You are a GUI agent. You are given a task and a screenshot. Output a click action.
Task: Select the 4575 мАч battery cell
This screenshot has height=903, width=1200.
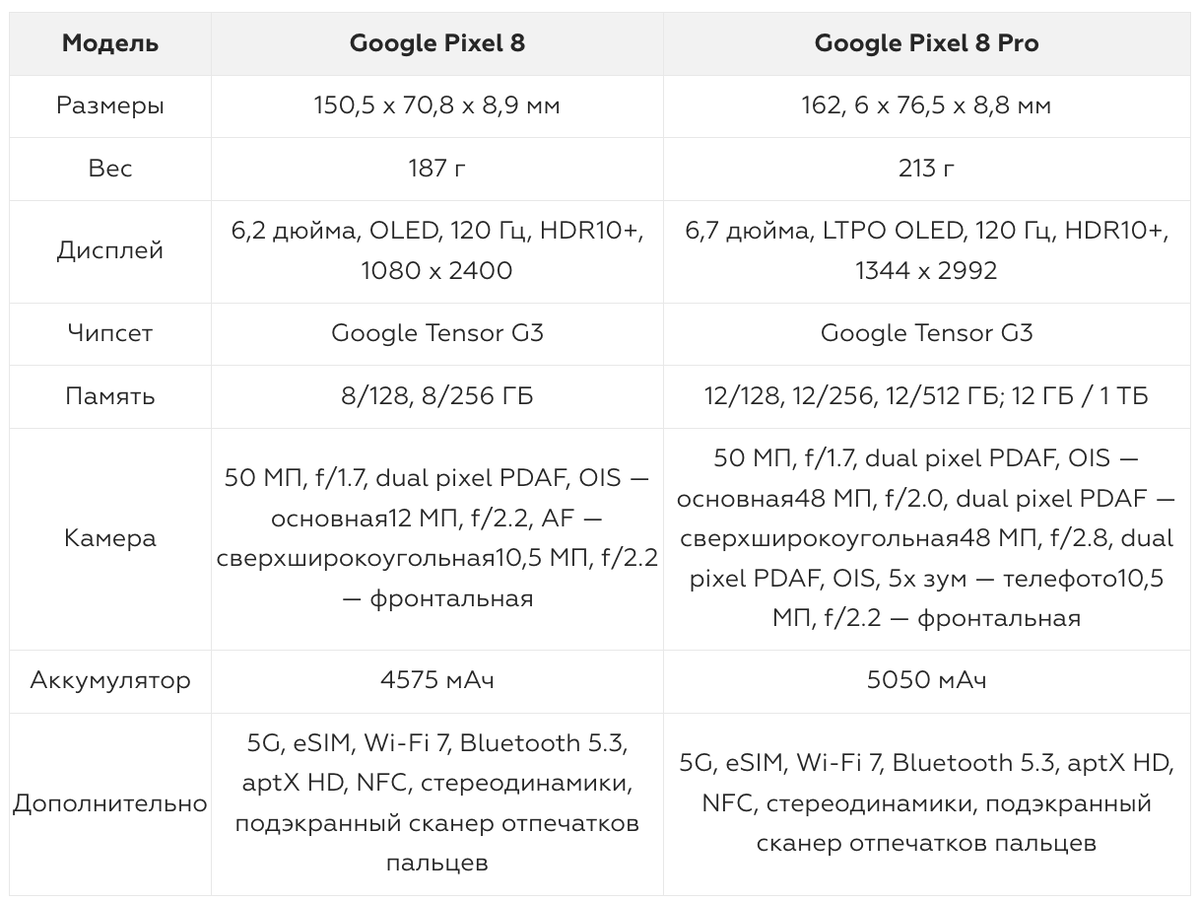(437, 681)
